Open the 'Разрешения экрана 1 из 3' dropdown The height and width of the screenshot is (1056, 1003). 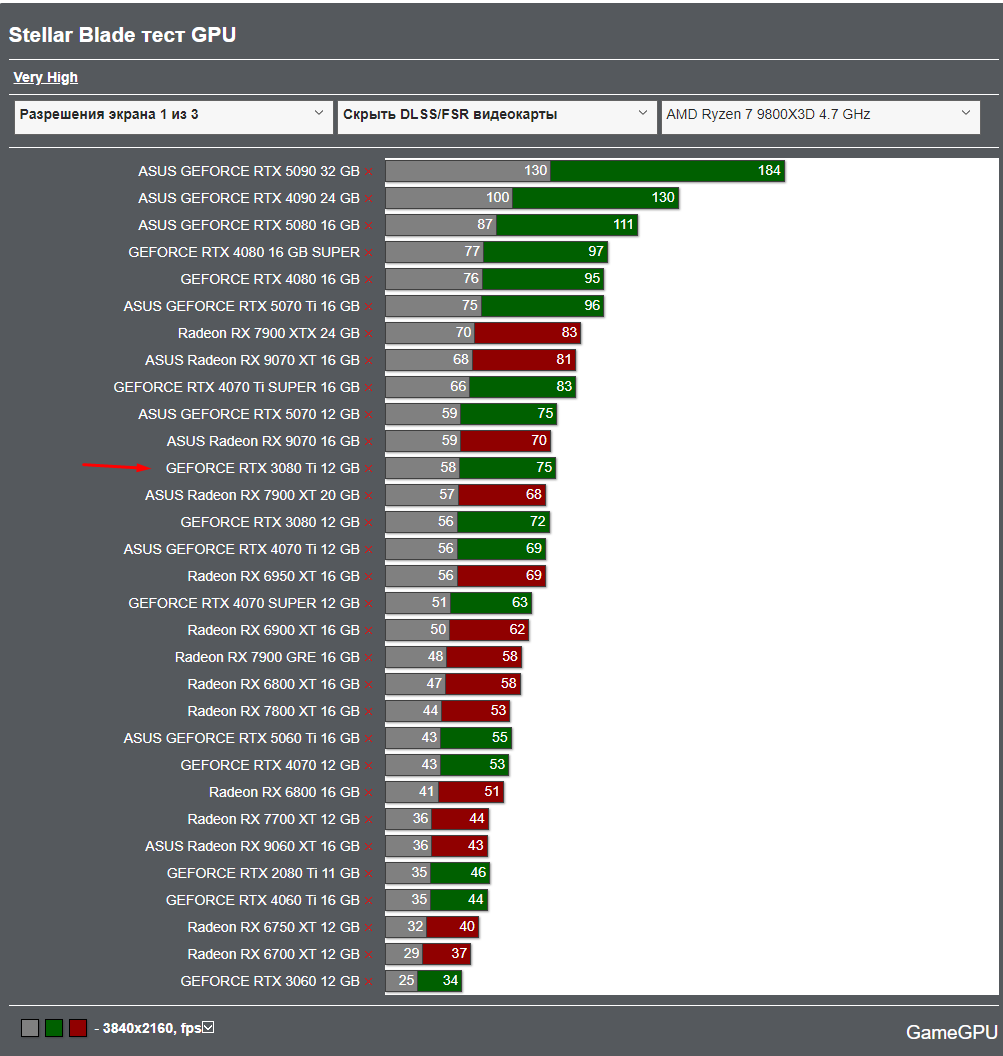pyautogui.click(x=174, y=117)
